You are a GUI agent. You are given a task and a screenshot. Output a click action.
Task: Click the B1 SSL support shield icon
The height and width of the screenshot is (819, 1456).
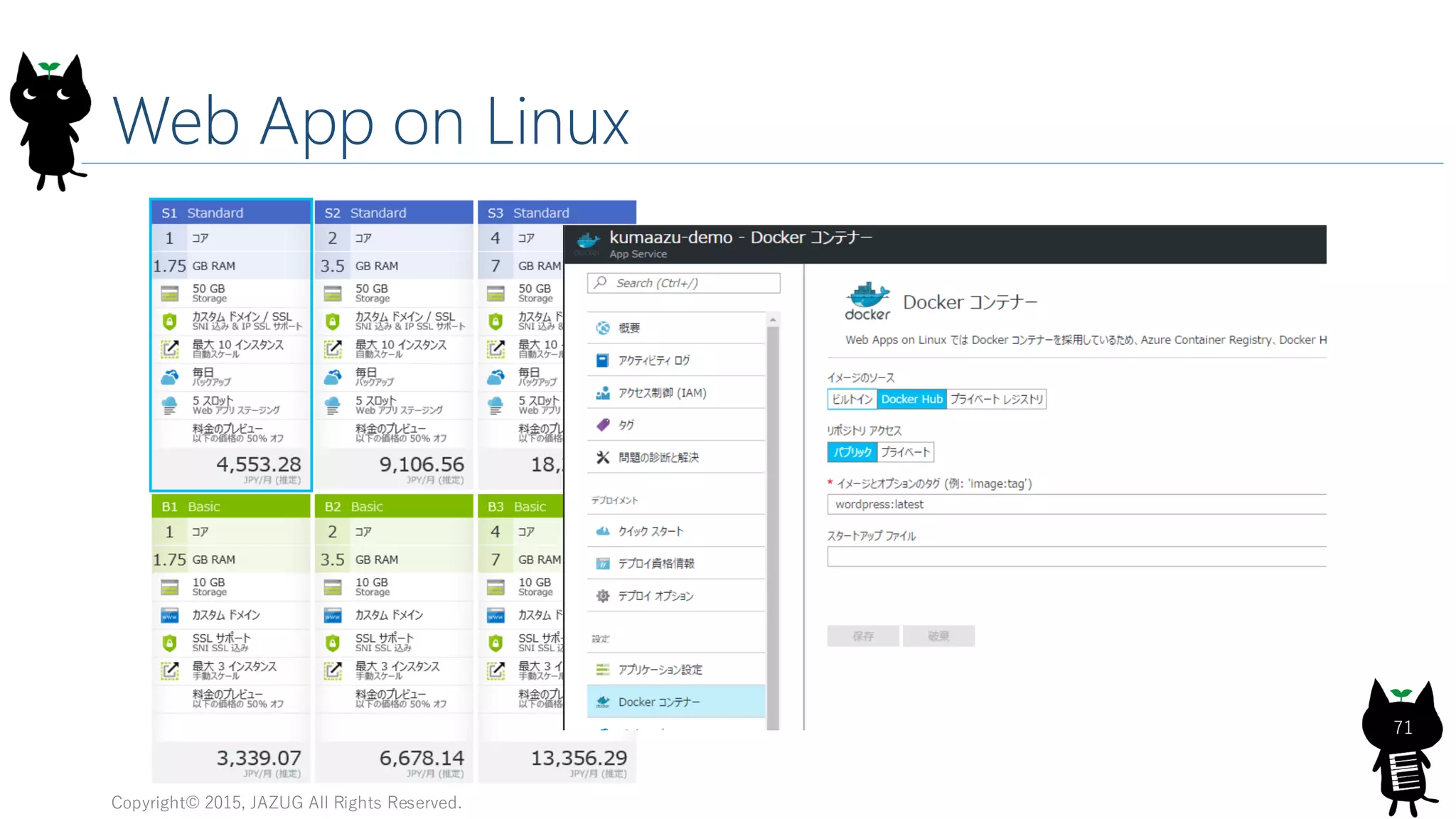point(169,643)
